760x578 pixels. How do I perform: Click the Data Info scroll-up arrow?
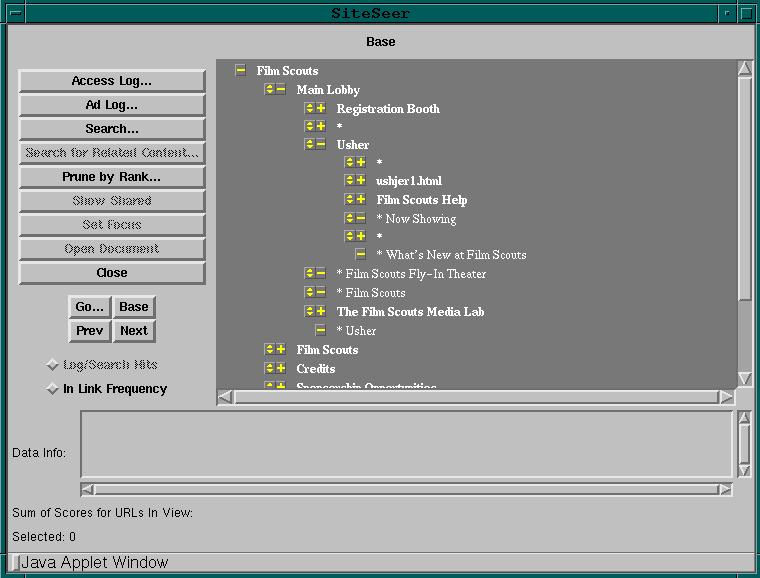pyautogui.click(x=744, y=418)
